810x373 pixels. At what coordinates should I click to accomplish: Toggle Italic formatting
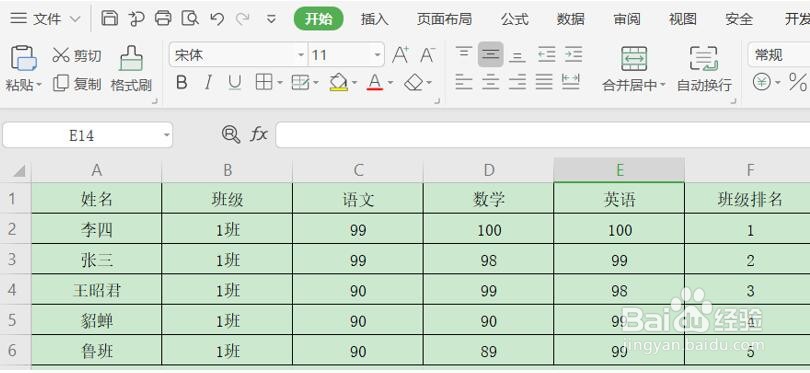coord(208,83)
